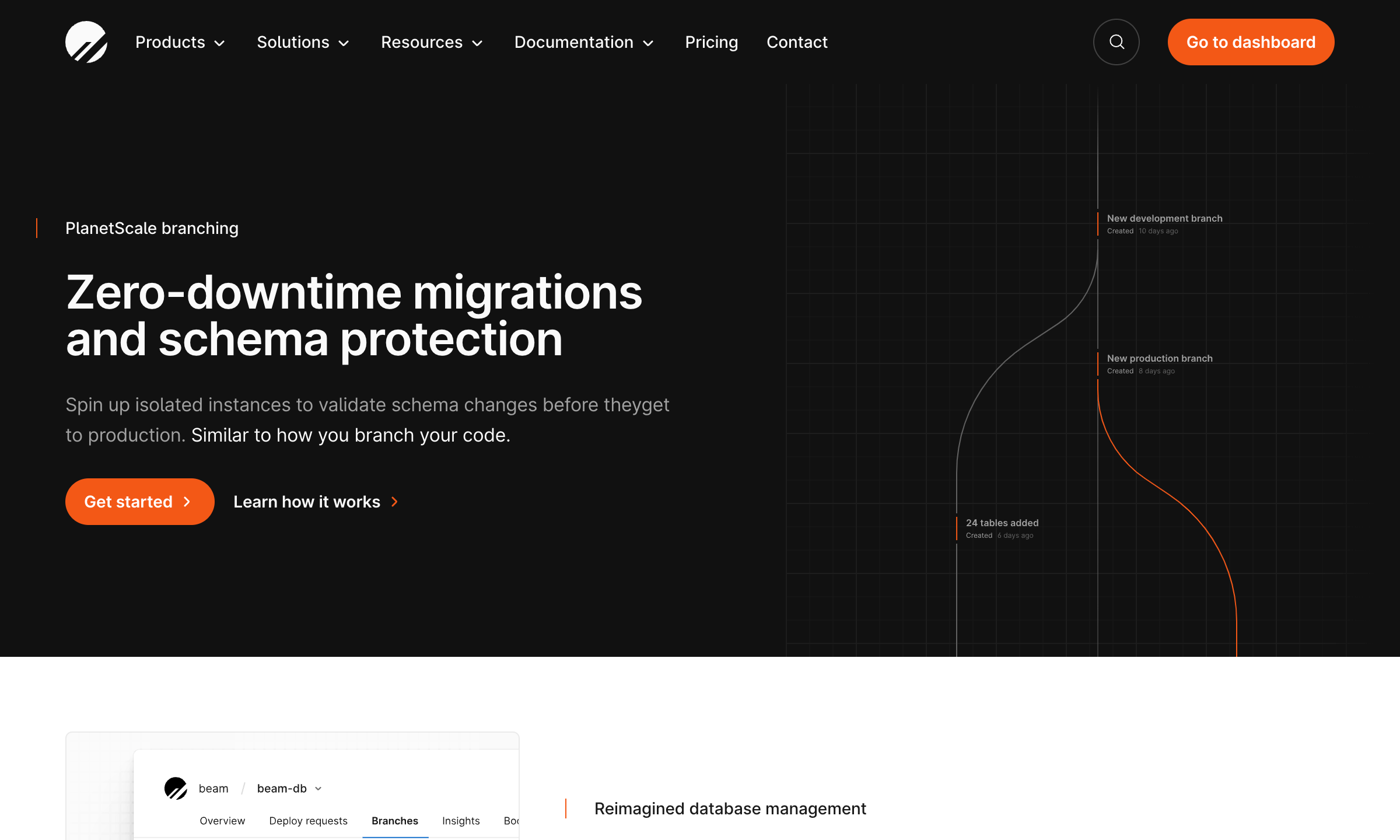Expand the Products dropdown menu

[180, 42]
